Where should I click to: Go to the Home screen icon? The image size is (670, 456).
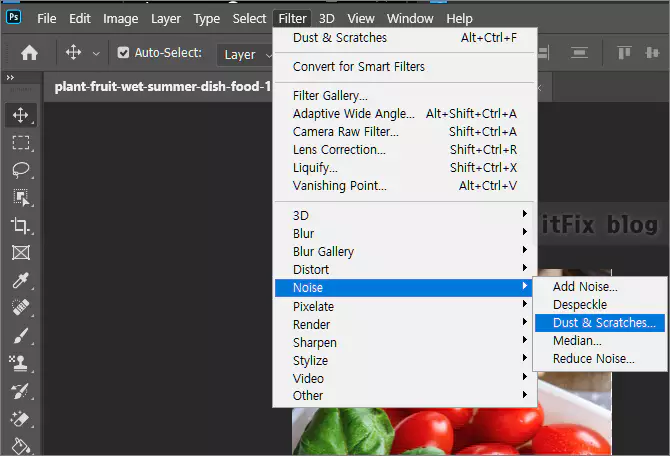29,53
